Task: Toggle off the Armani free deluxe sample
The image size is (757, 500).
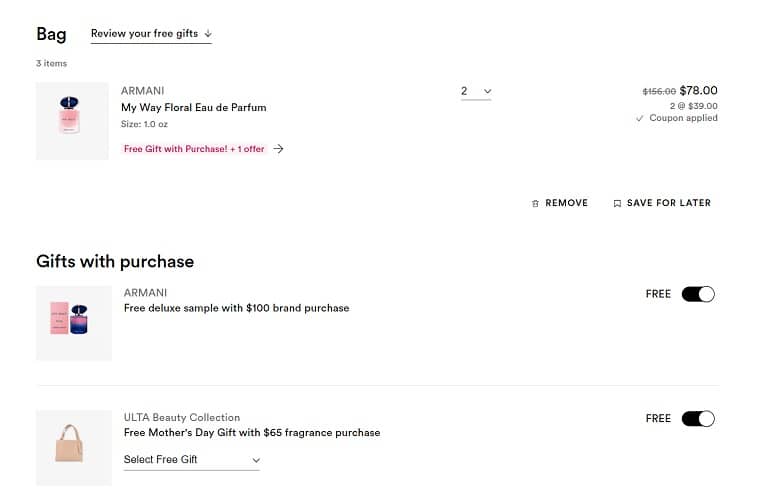Action: click(698, 294)
